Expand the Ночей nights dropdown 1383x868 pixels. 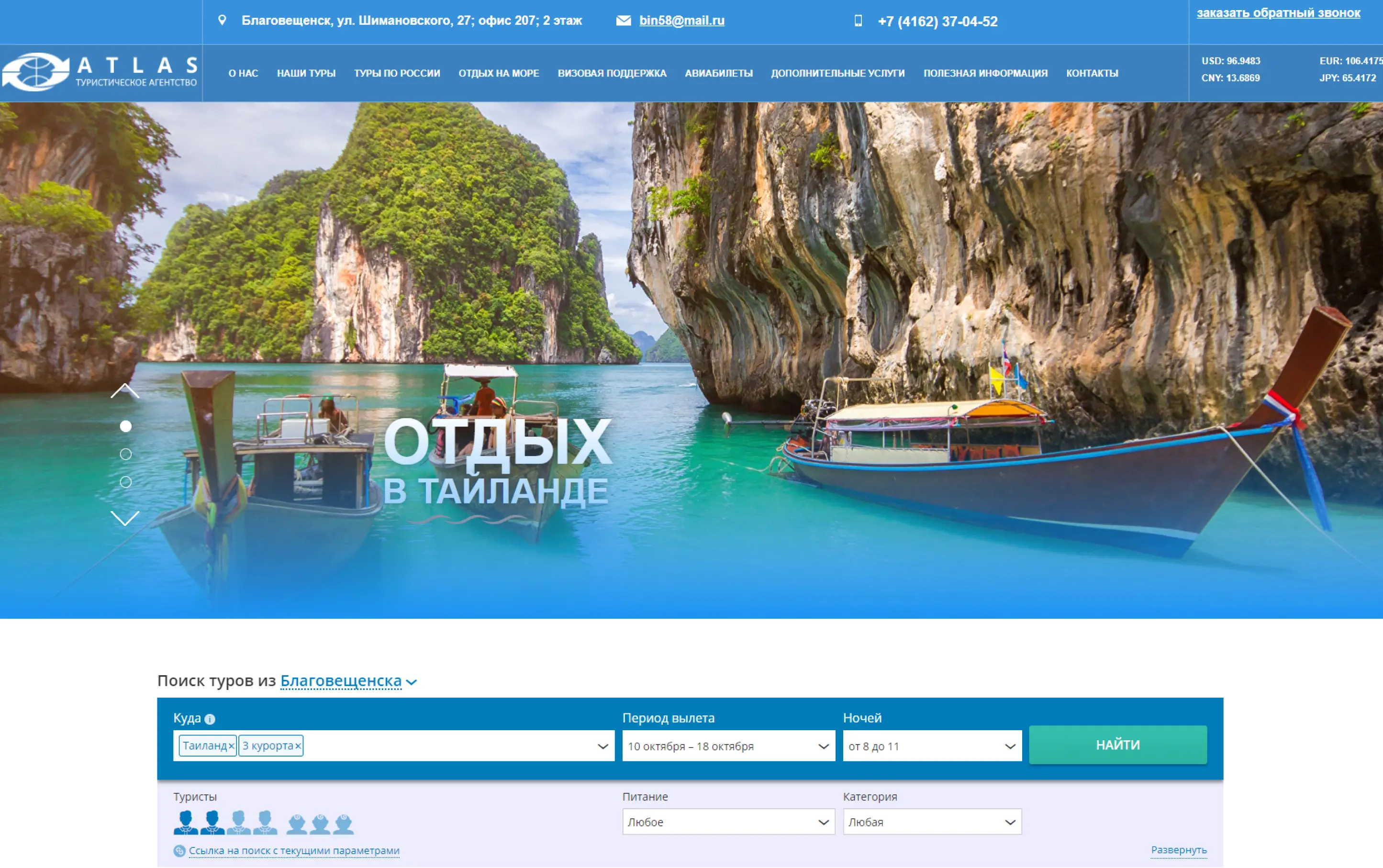click(x=931, y=746)
